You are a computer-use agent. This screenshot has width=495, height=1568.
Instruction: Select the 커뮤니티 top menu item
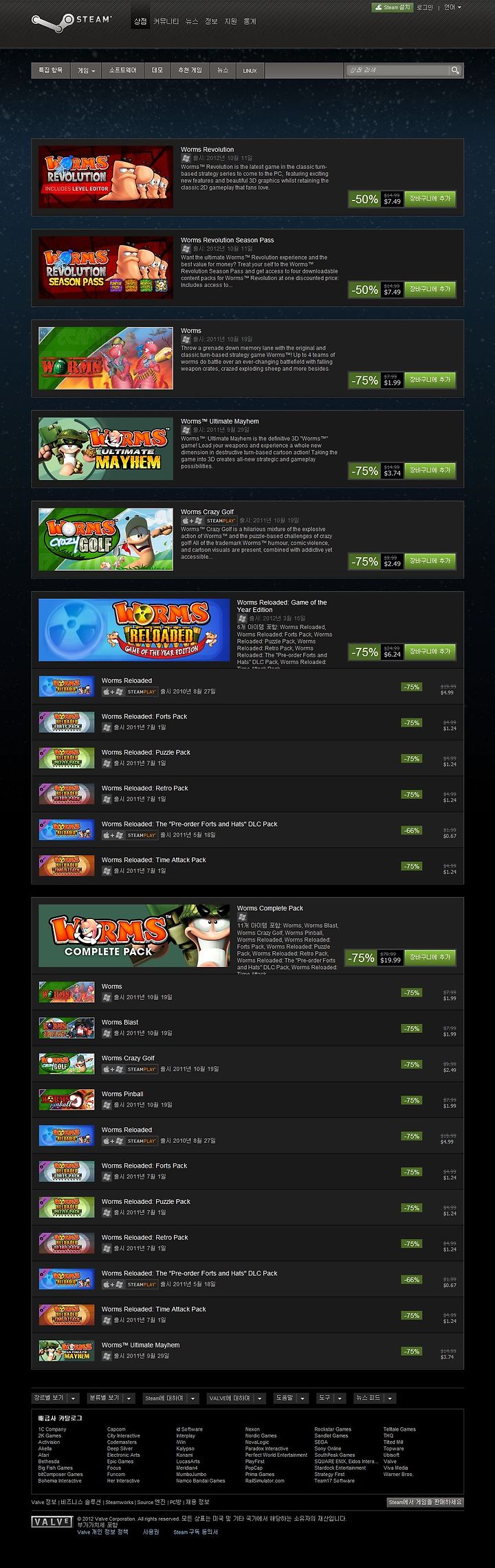point(166,21)
